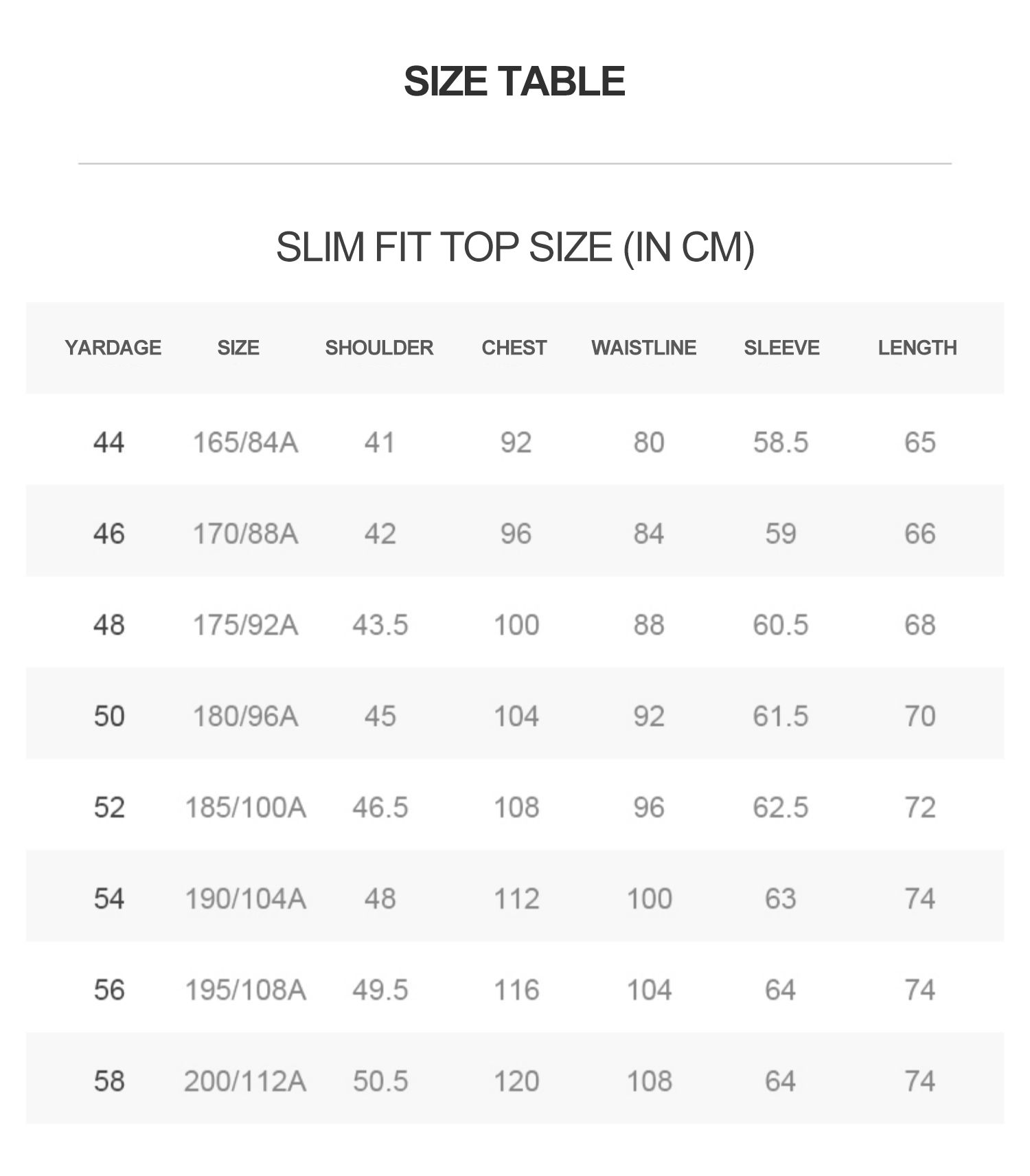This screenshot has height=1176, width=1030.
Task: Click the CHEST column header
Action: pyautogui.click(x=514, y=348)
